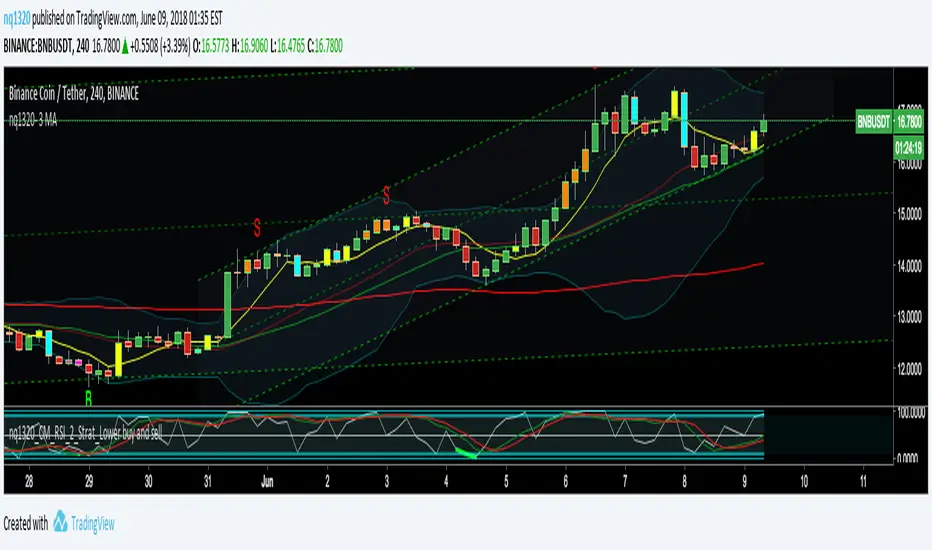
Task: Click the 13.0000 price axis label
Action: click(x=909, y=316)
